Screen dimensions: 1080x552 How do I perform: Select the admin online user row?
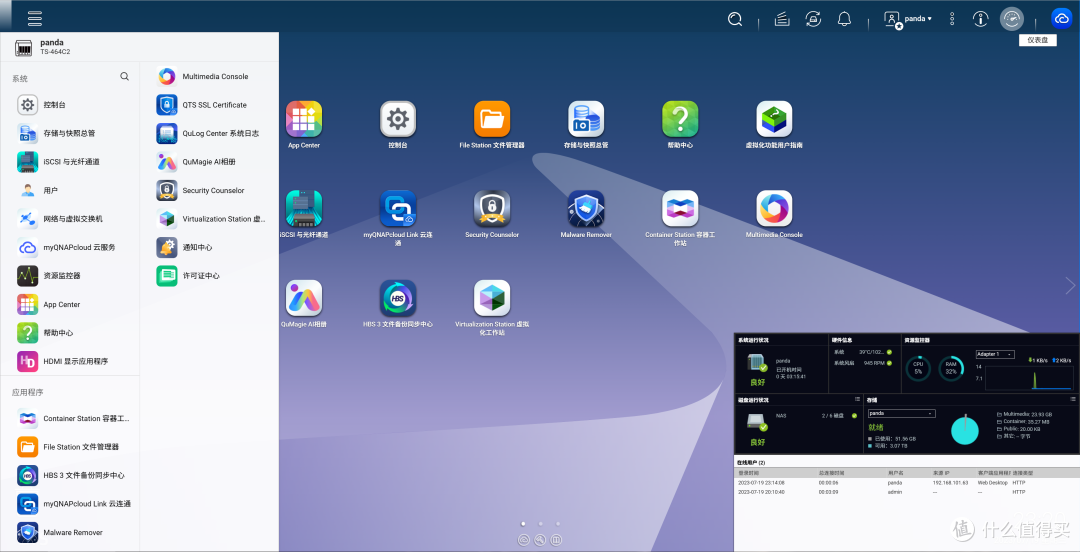point(906,492)
